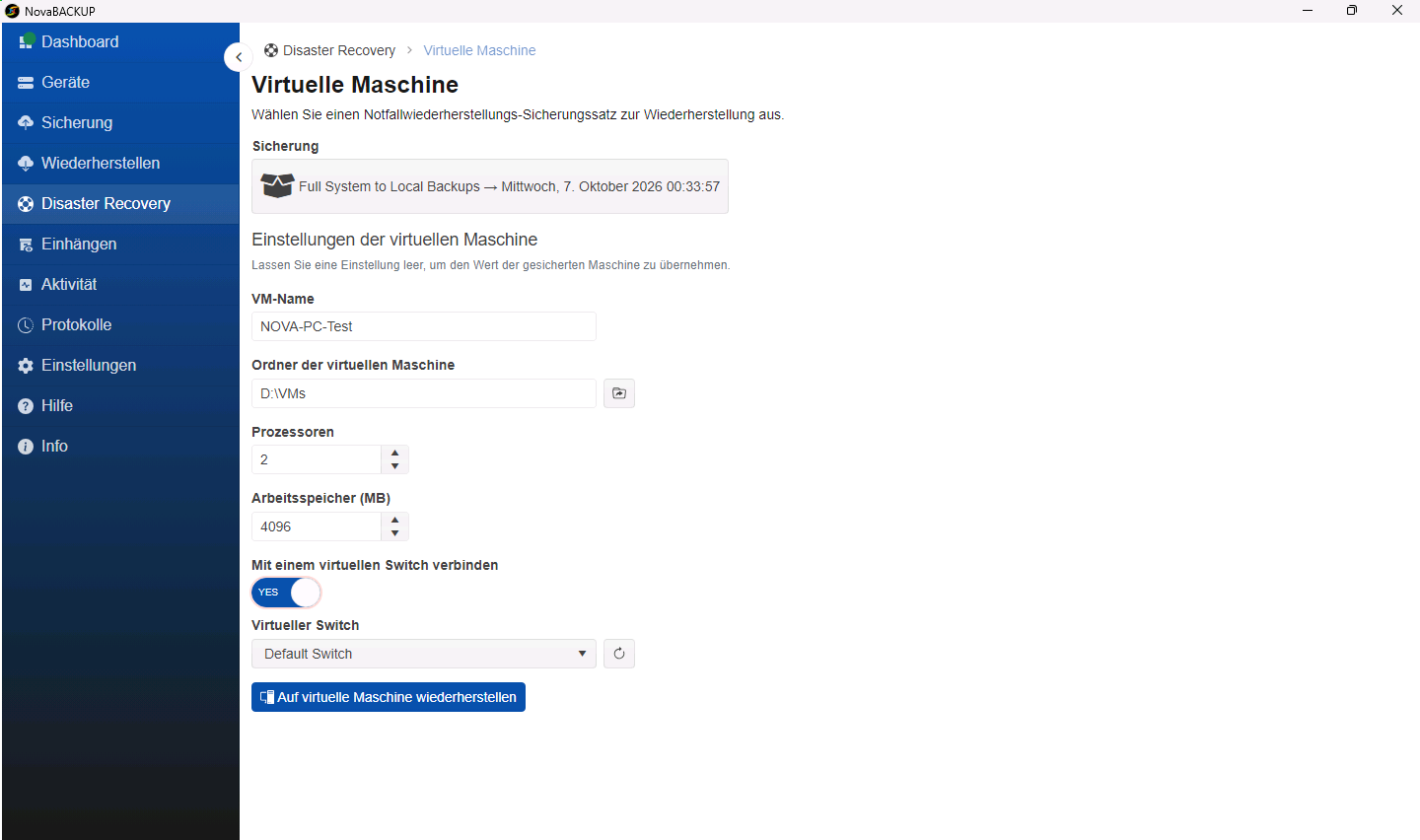Browse for virtual machine folder icon
Viewport: 1420px width, 840px height.
619,393
